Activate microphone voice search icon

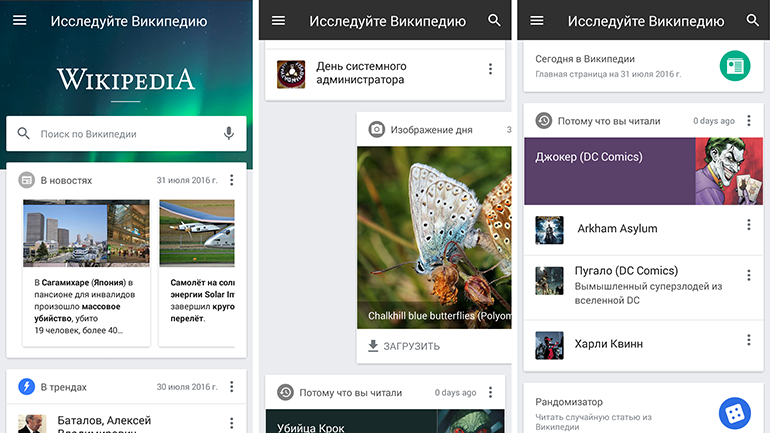point(228,133)
